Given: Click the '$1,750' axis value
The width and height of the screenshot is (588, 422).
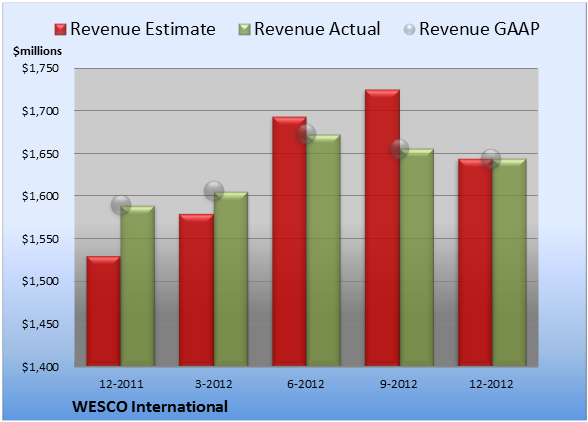Looking at the screenshot, I should tap(40, 68).
